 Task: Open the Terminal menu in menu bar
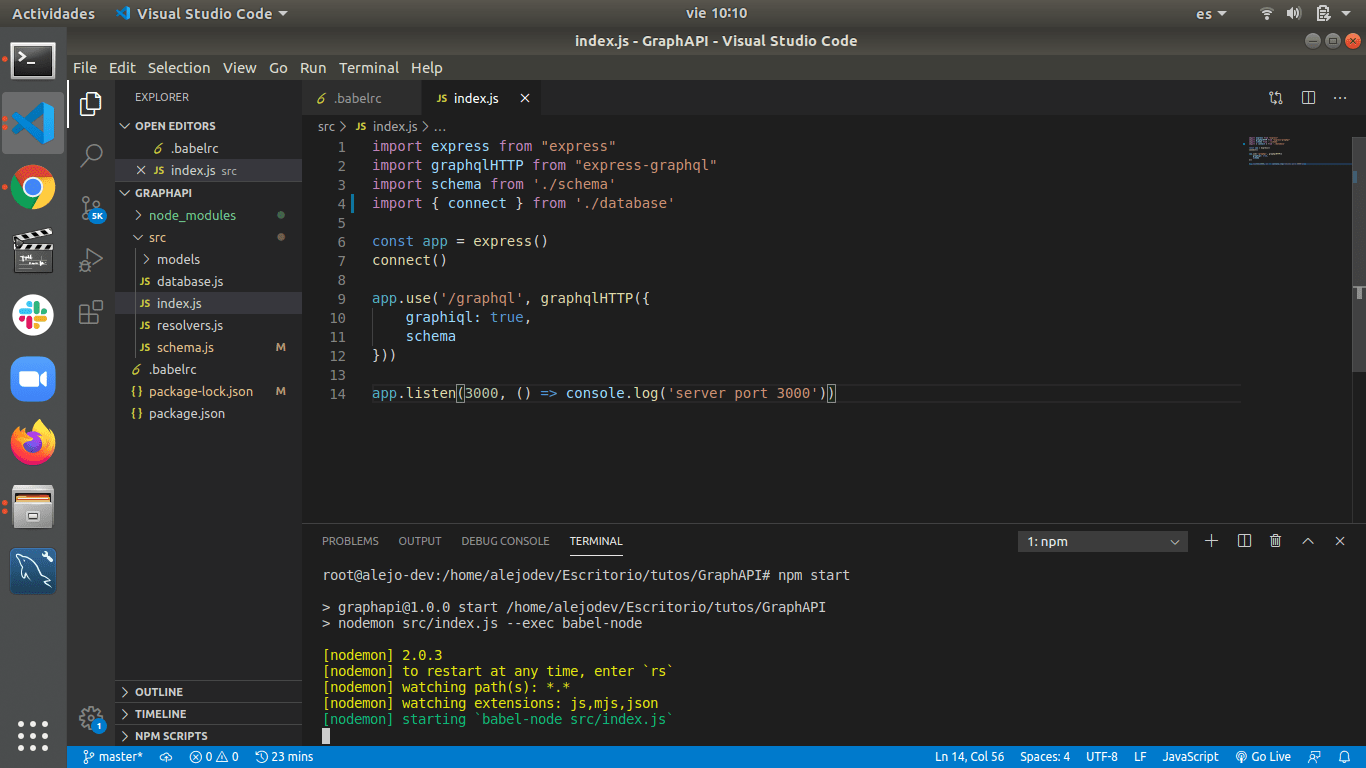[368, 68]
